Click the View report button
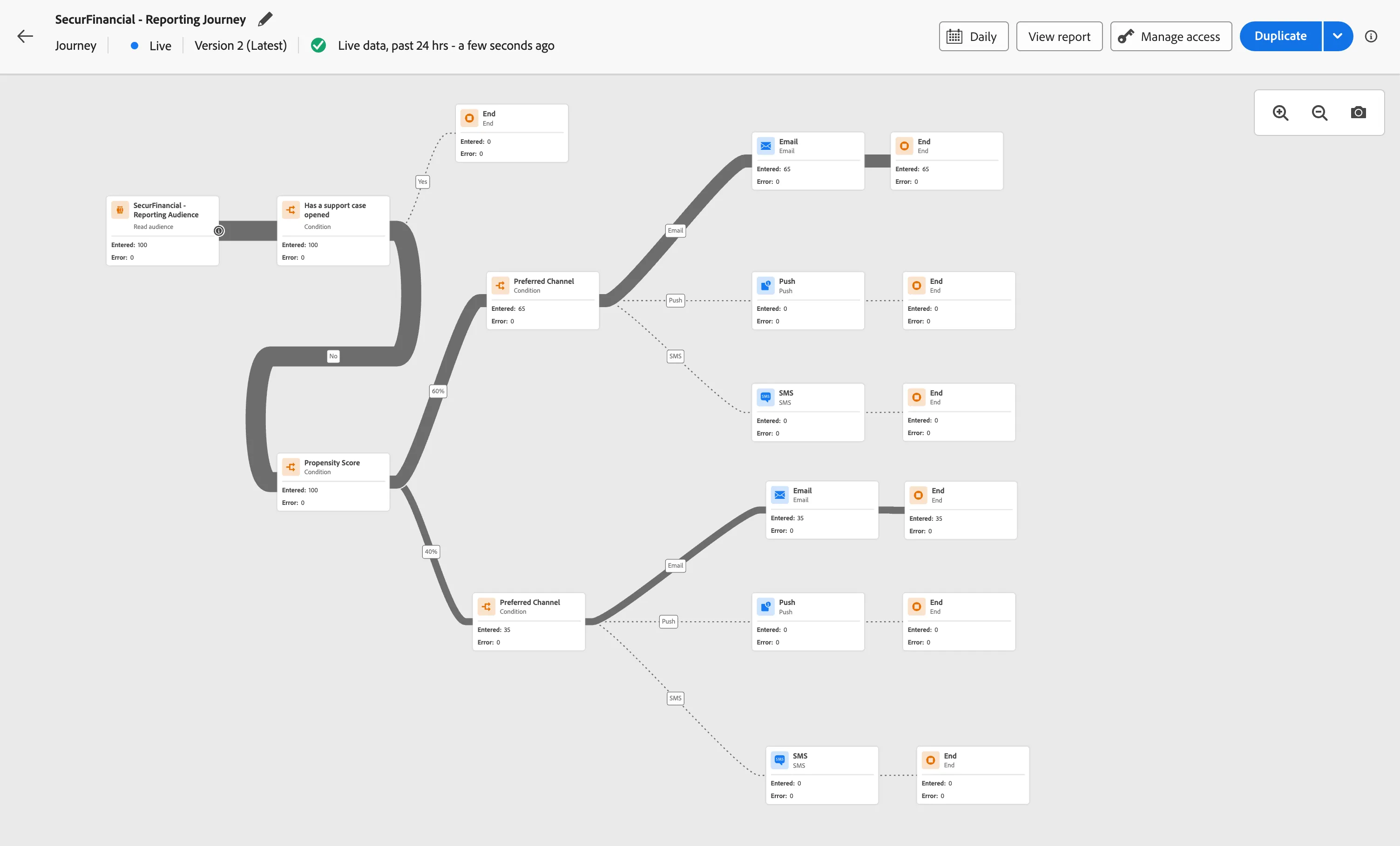The width and height of the screenshot is (1400, 846). [1059, 36]
